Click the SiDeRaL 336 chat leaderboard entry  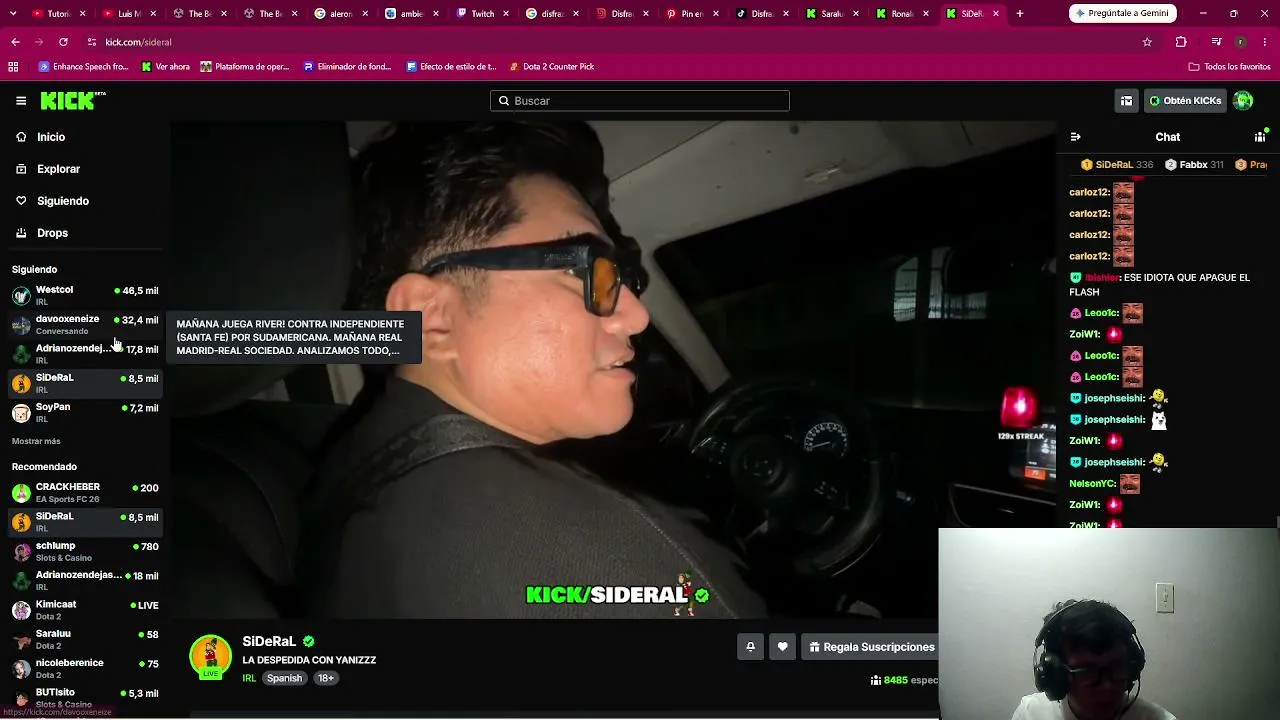click(1117, 165)
